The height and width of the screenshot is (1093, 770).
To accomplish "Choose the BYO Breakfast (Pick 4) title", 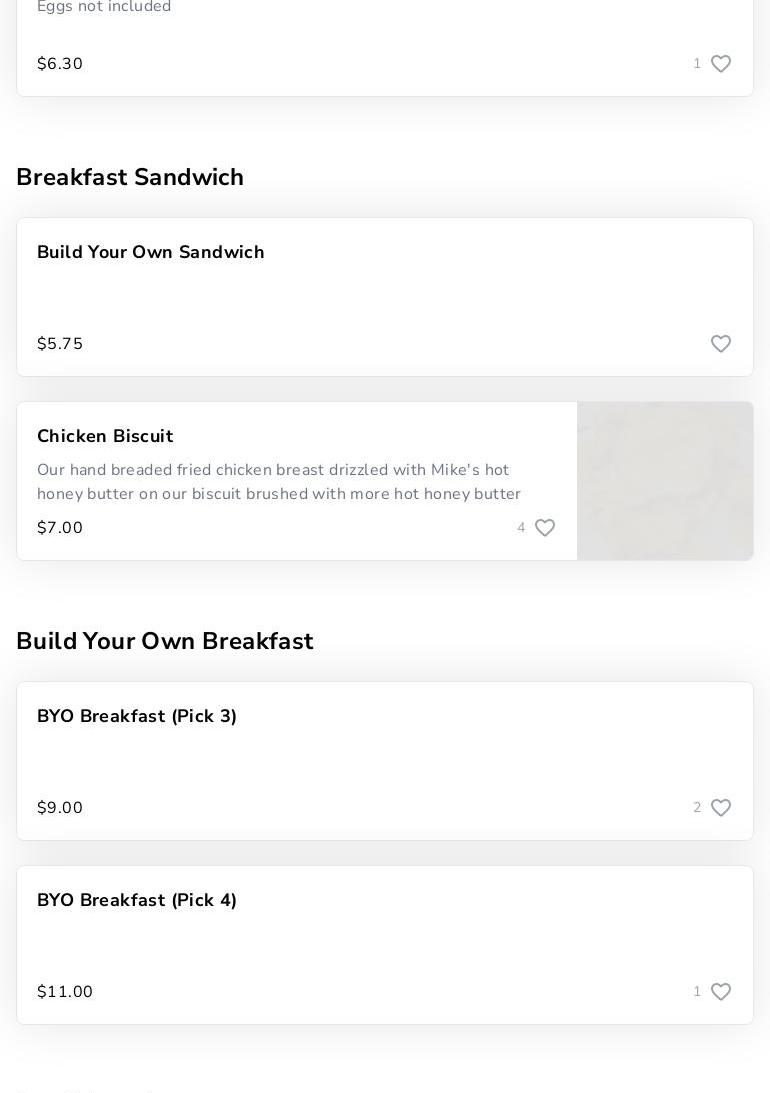I will click(137, 901).
